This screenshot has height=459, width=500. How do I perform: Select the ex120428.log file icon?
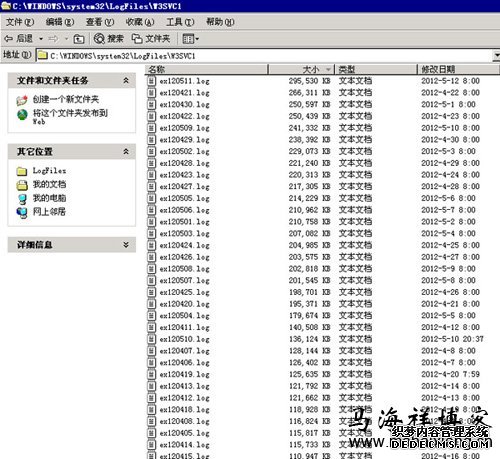151,163
